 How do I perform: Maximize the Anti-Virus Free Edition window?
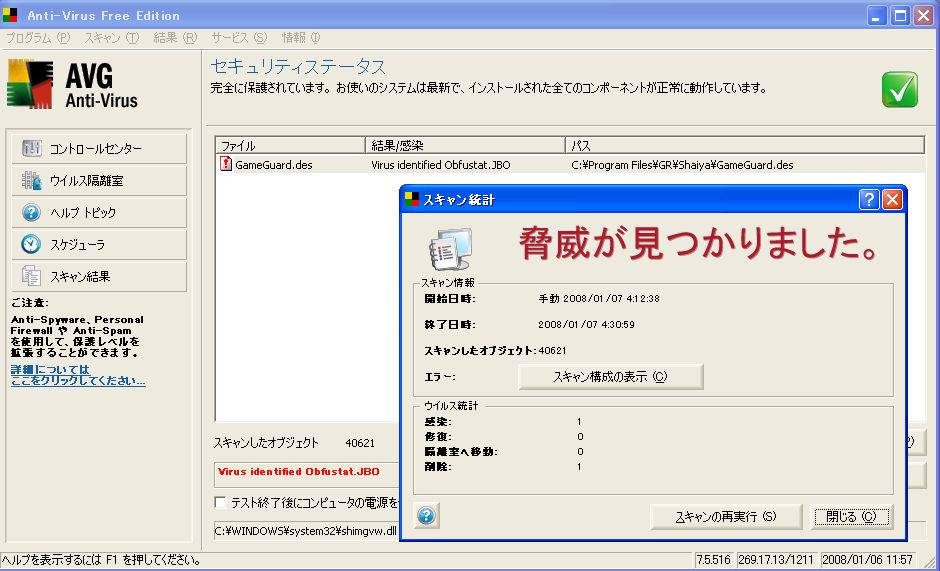pos(900,16)
